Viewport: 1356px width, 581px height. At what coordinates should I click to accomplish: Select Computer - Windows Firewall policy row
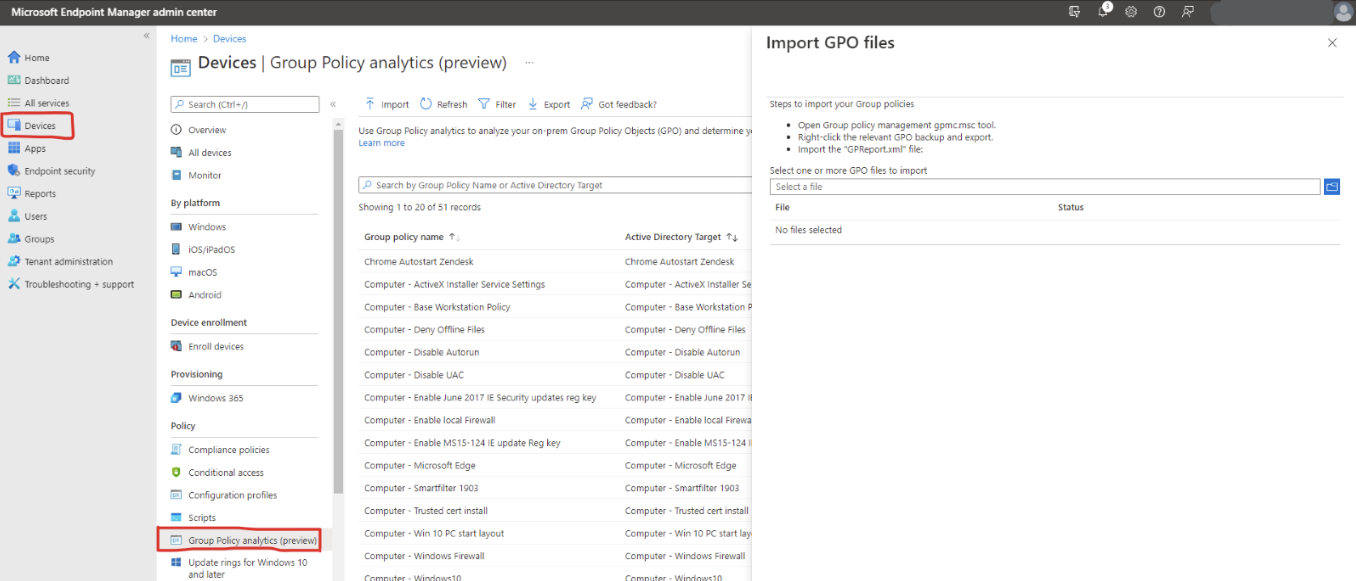pos(555,556)
